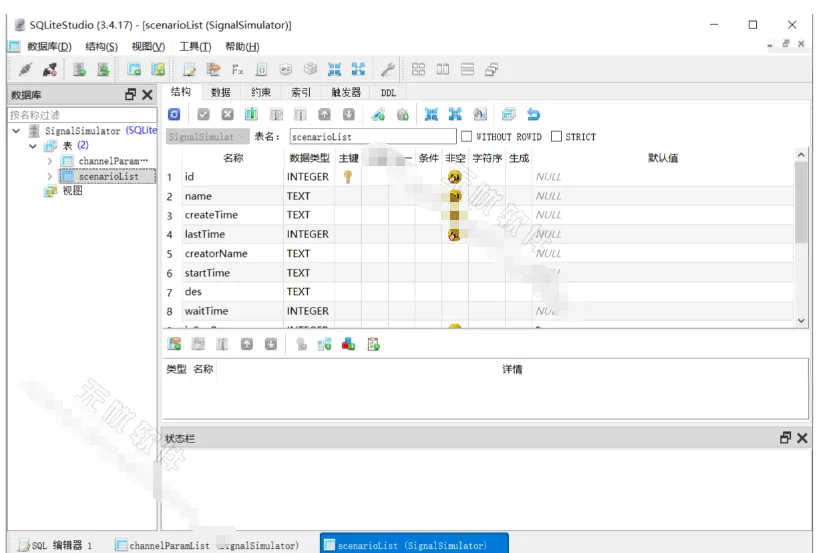Select the createTime column row

[x=478, y=215]
